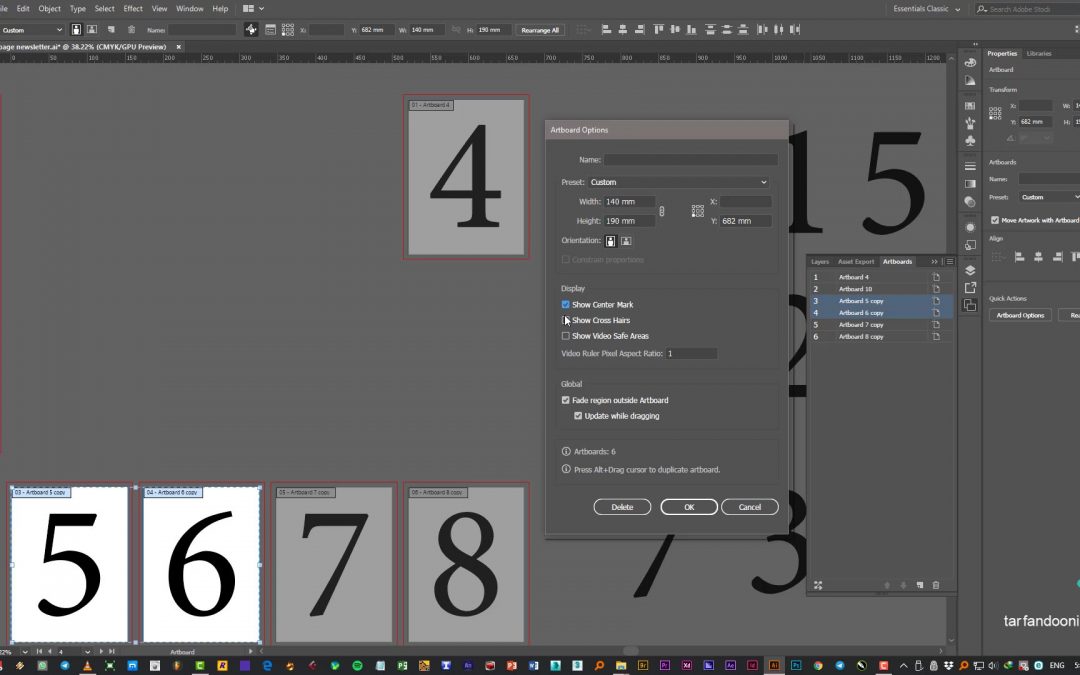Open the Symbols panel club icon
The height and width of the screenshot is (675, 1080).
pos(970,141)
